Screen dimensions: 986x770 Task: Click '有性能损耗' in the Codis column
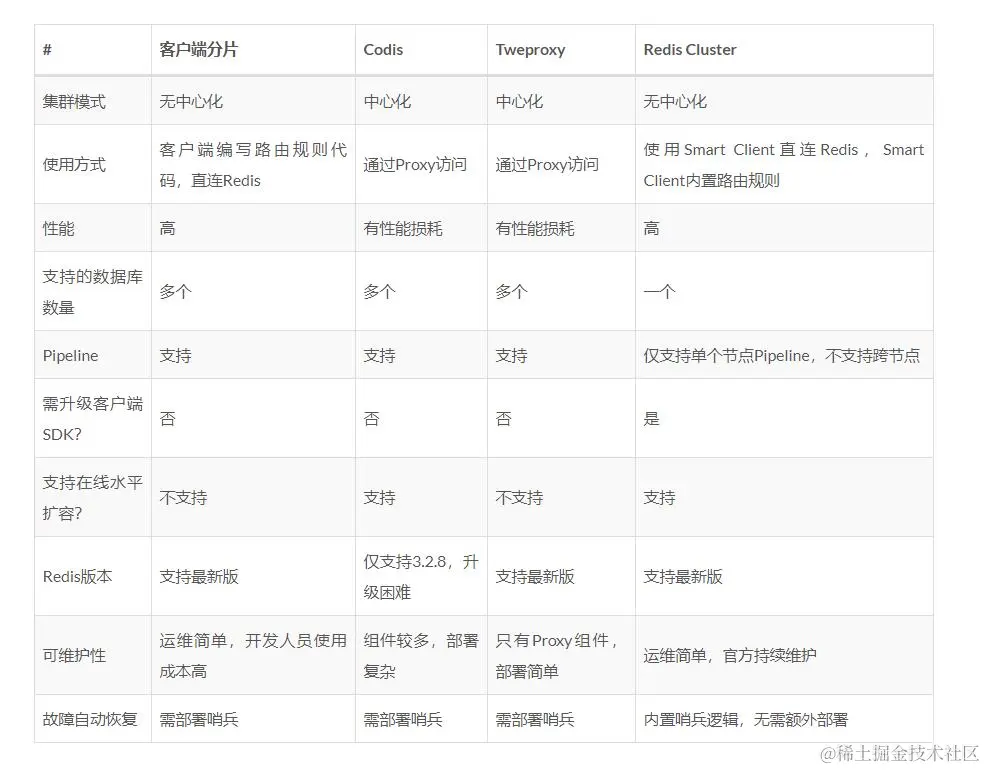click(x=403, y=228)
